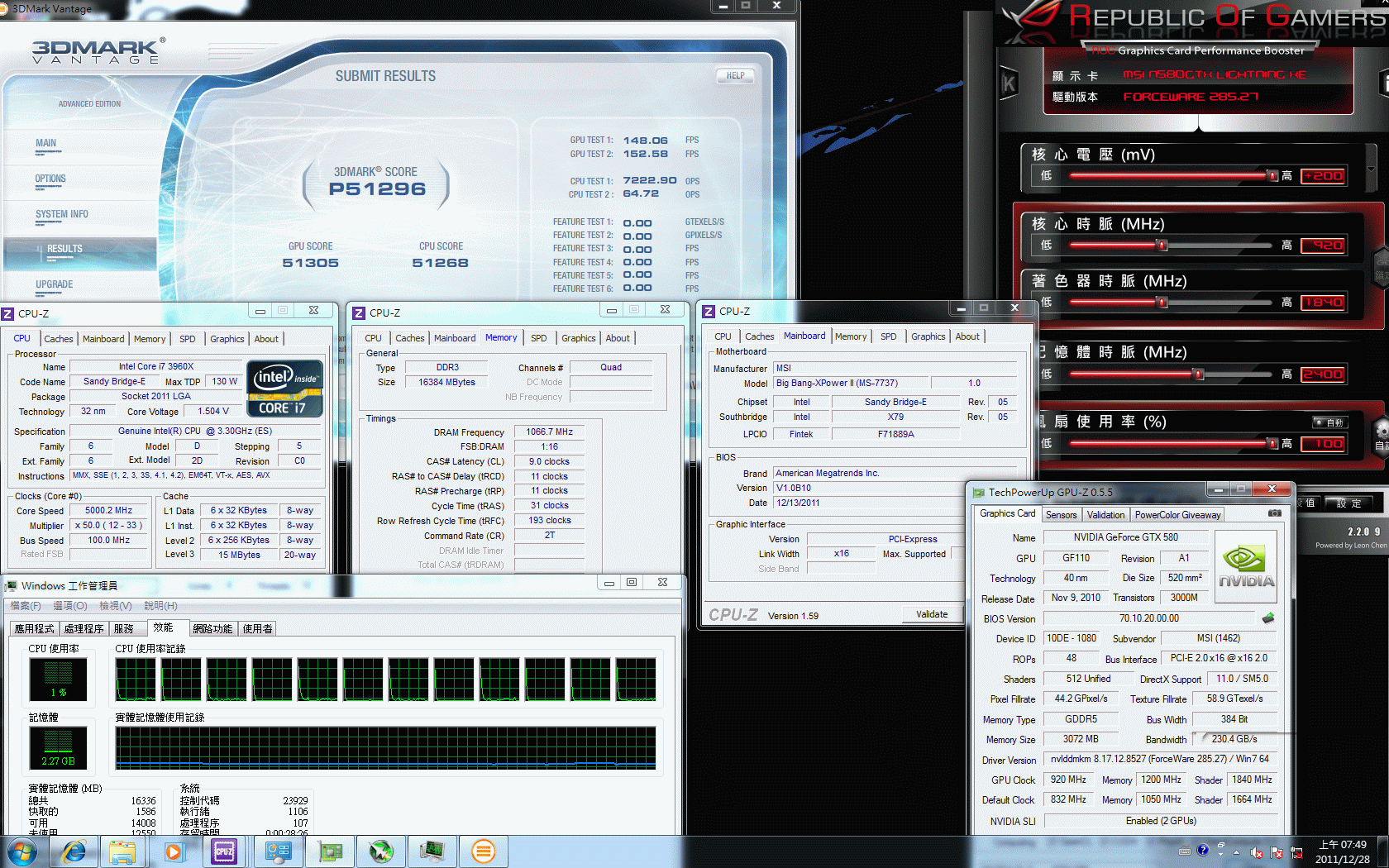Expand the core voltage panel arrow
This screenshot has width=1389, height=868.
pyautogui.click(x=1371, y=169)
